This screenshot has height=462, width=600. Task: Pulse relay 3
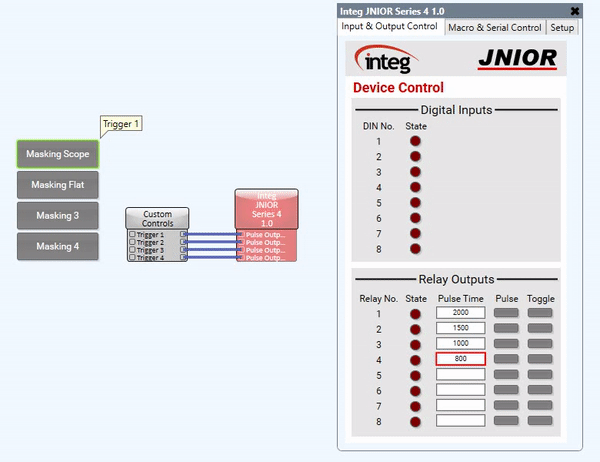click(x=506, y=343)
